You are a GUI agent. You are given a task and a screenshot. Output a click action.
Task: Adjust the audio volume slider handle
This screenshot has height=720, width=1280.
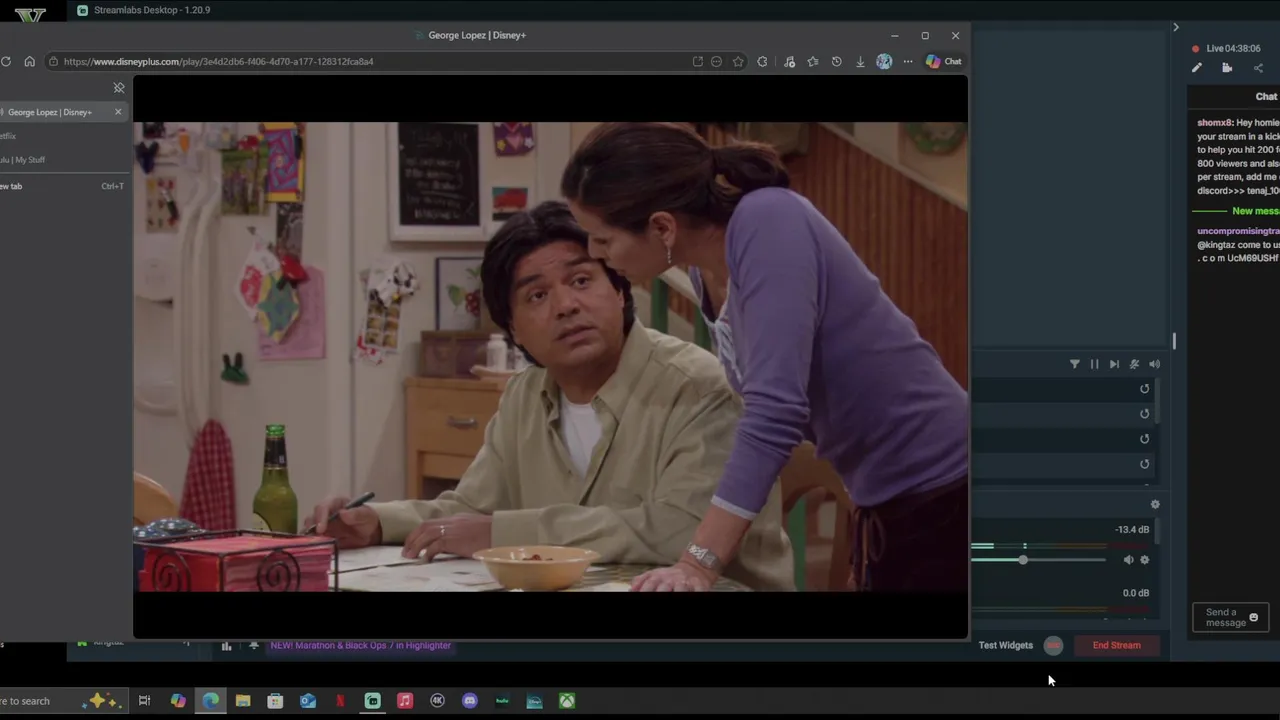pos(1023,560)
